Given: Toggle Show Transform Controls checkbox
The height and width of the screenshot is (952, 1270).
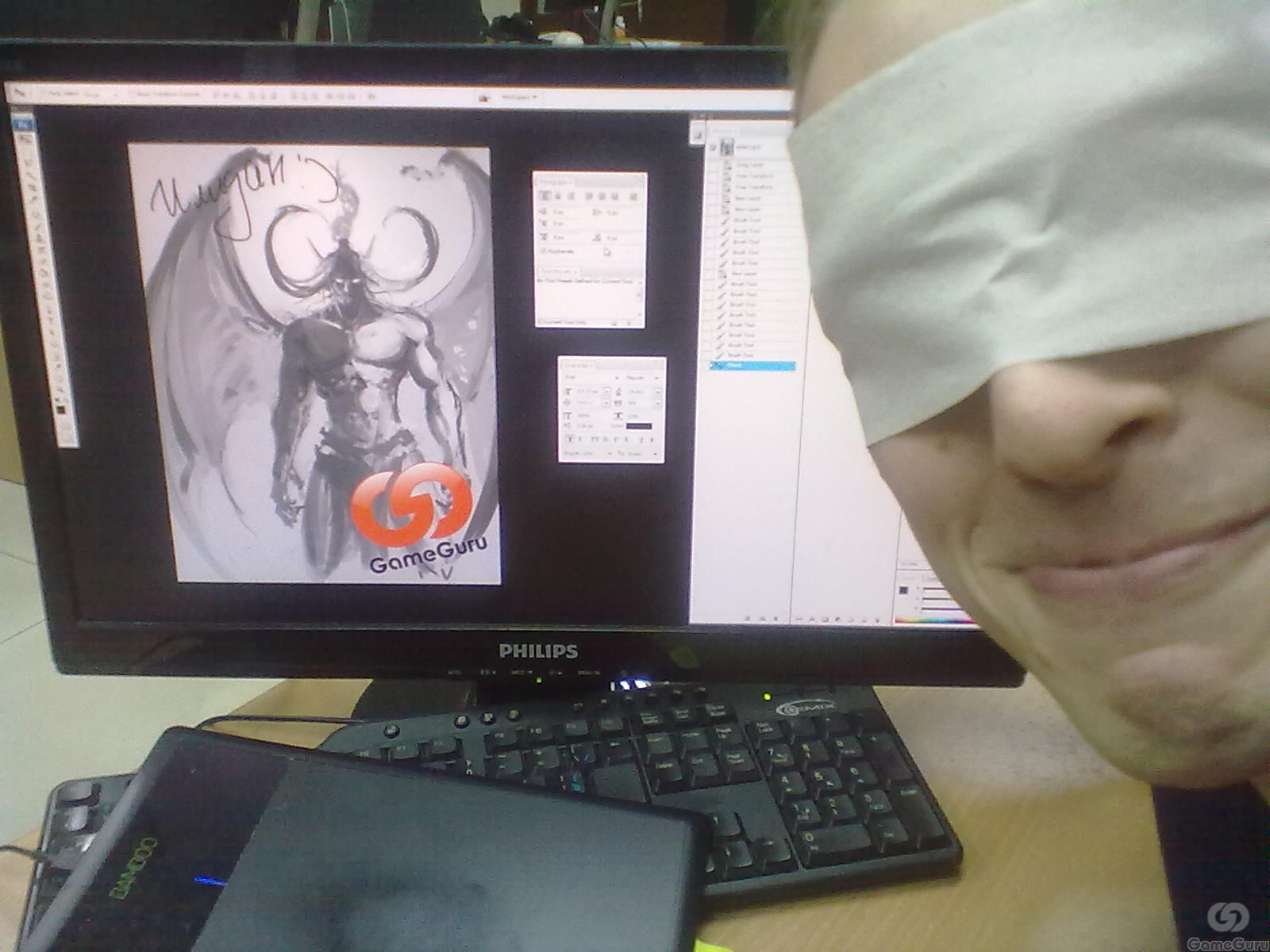Looking at the screenshot, I should pos(133,94).
